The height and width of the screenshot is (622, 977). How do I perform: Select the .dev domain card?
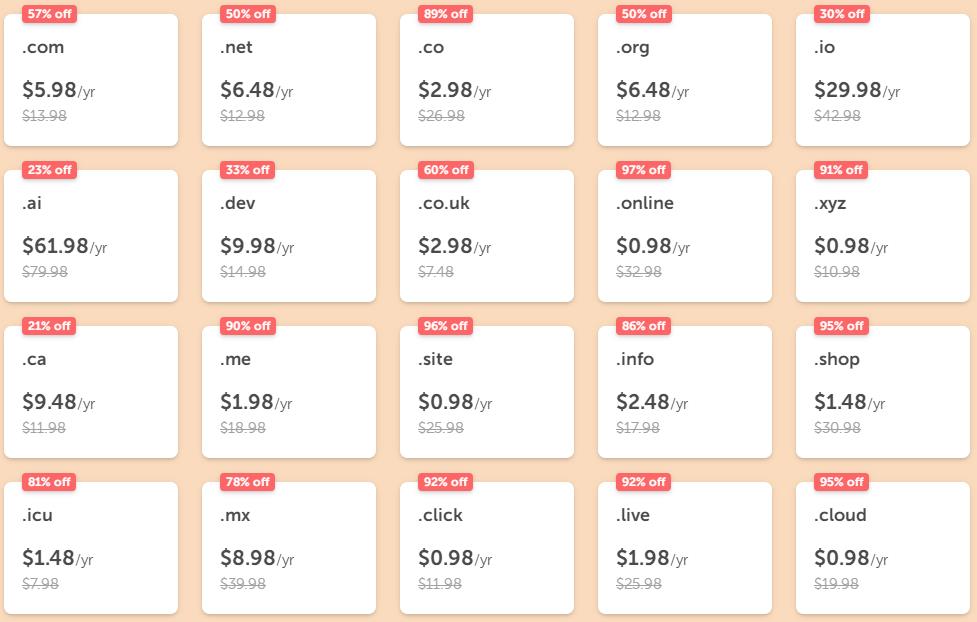[289, 236]
